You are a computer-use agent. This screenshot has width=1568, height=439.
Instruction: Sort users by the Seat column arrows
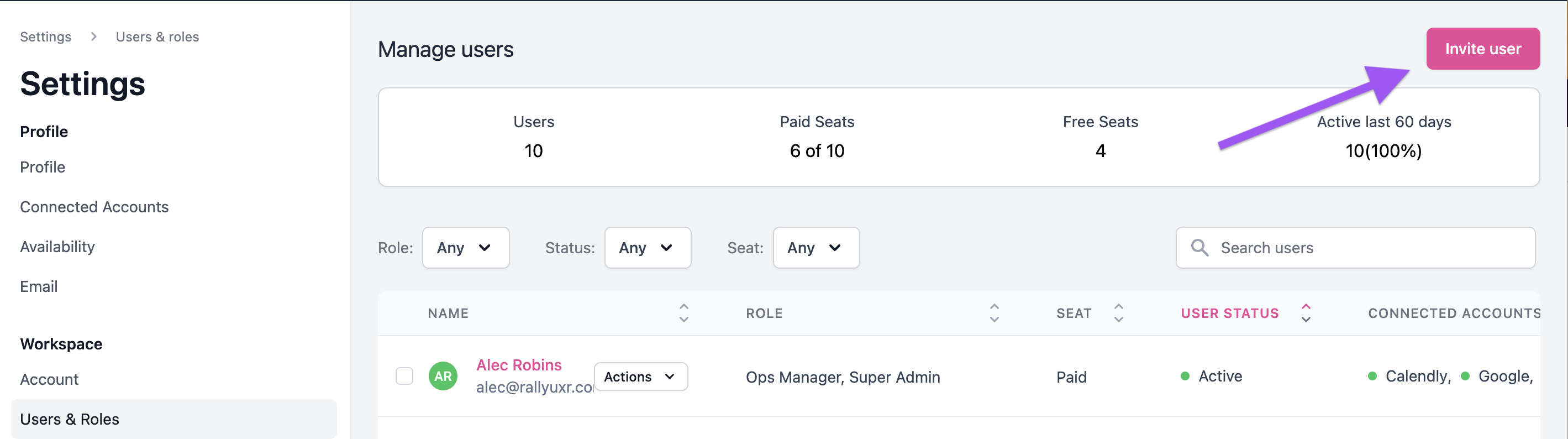[1118, 313]
